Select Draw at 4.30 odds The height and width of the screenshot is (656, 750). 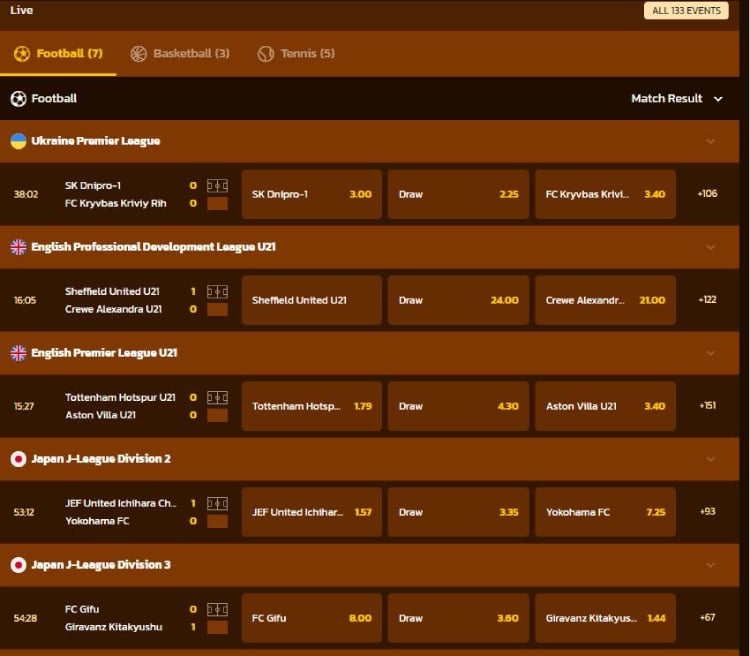coord(458,406)
